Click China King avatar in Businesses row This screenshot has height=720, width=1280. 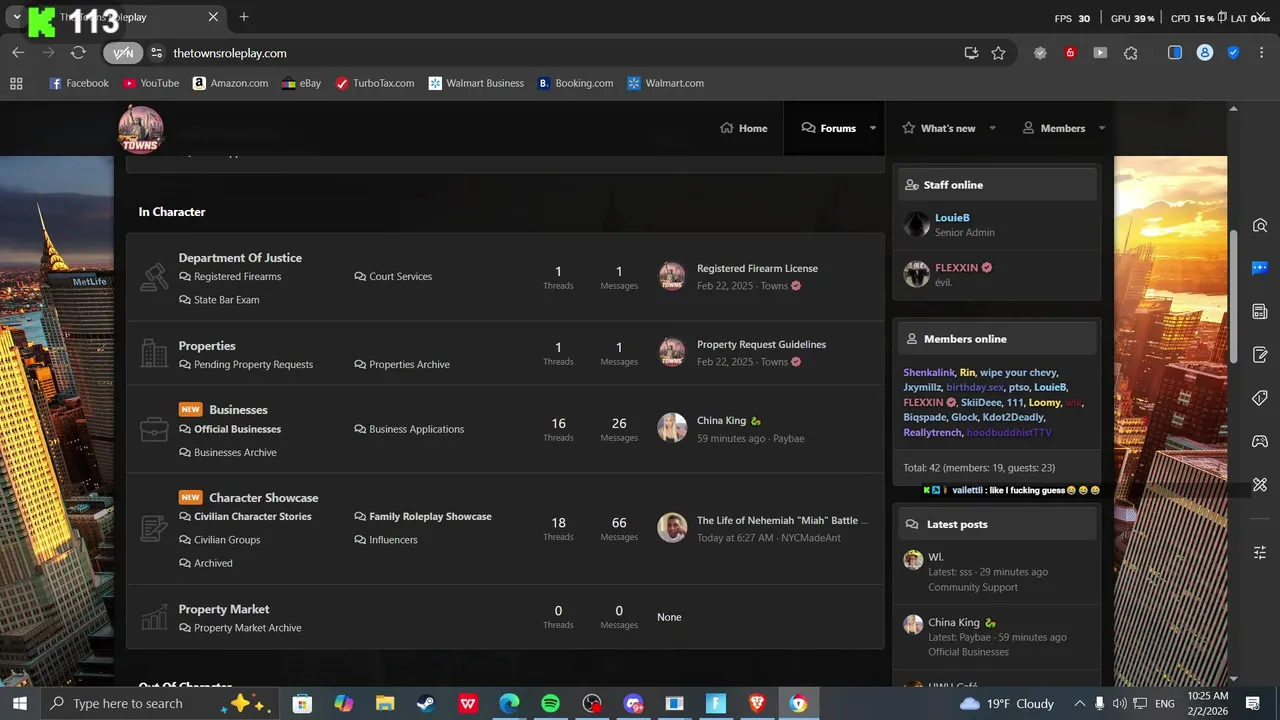(x=672, y=428)
